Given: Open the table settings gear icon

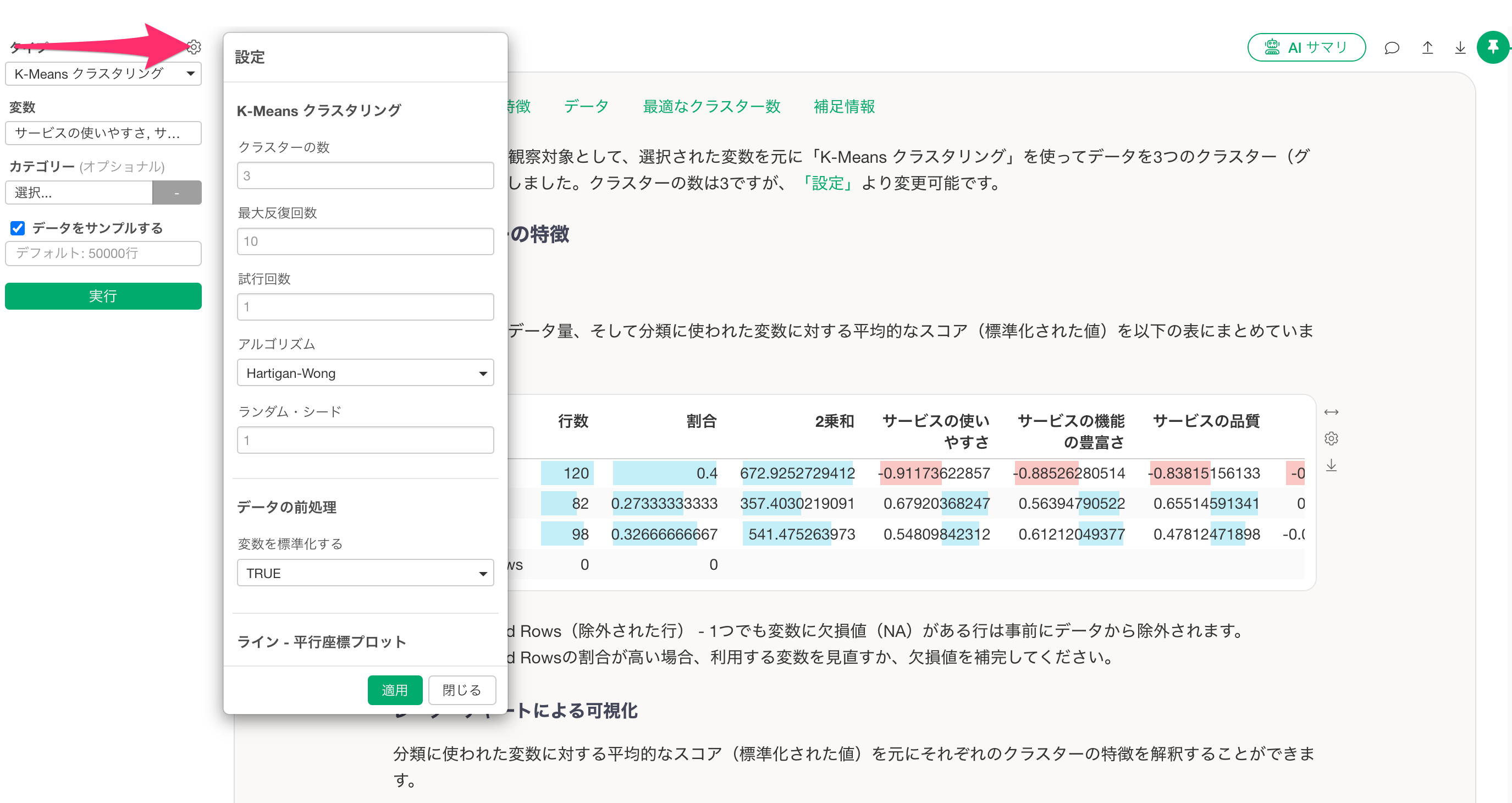Looking at the screenshot, I should coord(1331,438).
